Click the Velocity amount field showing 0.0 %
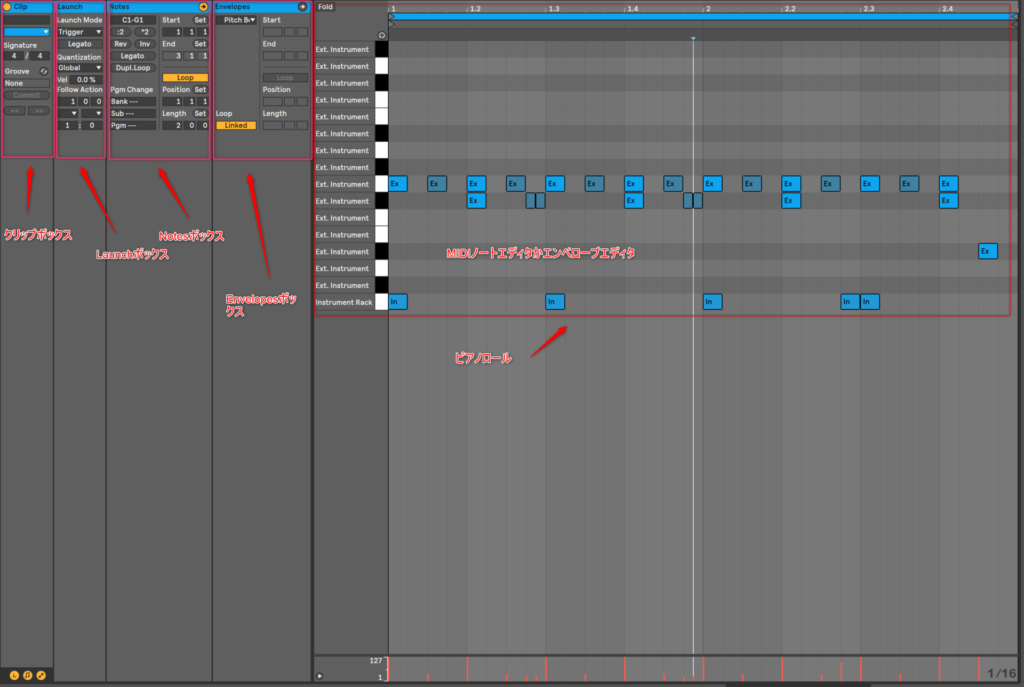Screen dimensions: 1024x687 (87, 79)
